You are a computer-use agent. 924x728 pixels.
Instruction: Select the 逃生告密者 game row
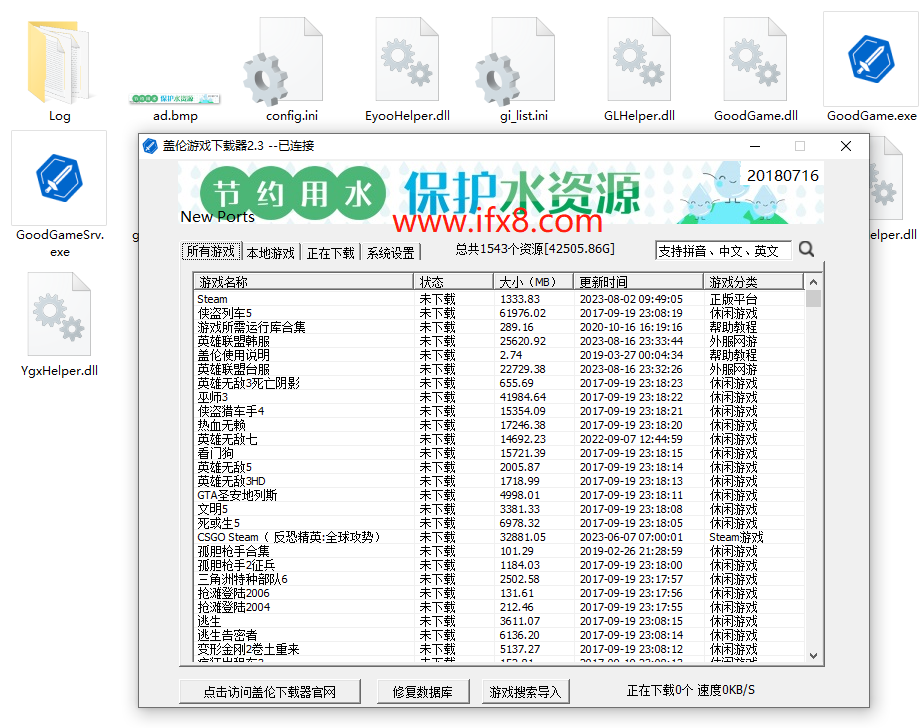pyautogui.click(x=499, y=635)
